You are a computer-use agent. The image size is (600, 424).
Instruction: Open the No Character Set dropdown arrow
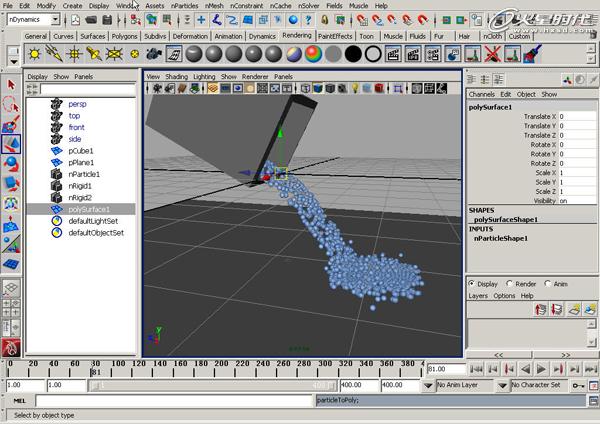click(503, 385)
